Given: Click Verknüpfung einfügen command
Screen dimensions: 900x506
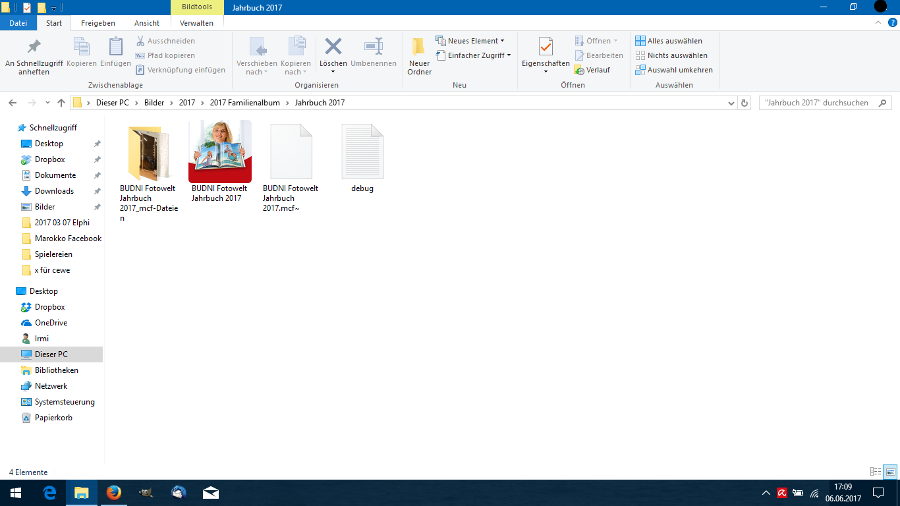Looking at the screenshot, I should click(x=180, y=70).
